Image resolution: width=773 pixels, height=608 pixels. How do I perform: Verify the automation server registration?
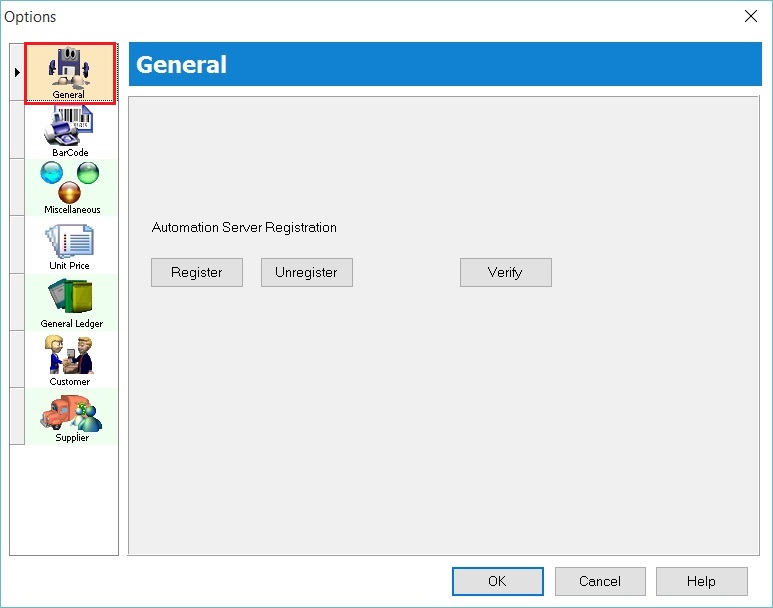point(505,272)
